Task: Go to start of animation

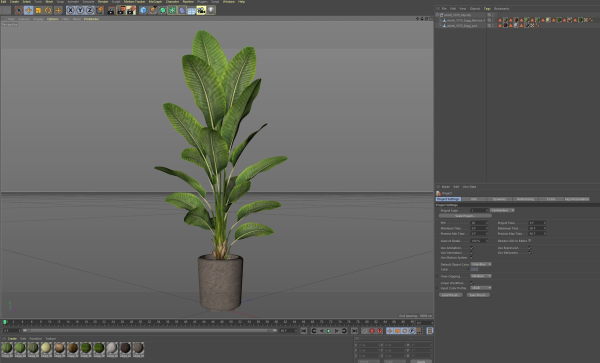Action: 303,331
